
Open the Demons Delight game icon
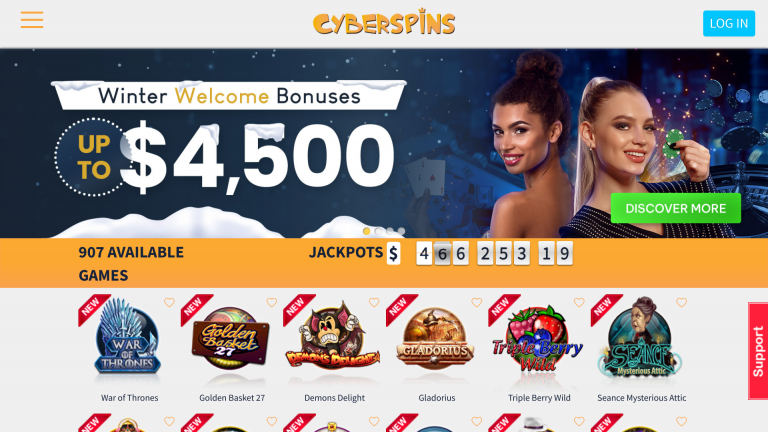333,338
